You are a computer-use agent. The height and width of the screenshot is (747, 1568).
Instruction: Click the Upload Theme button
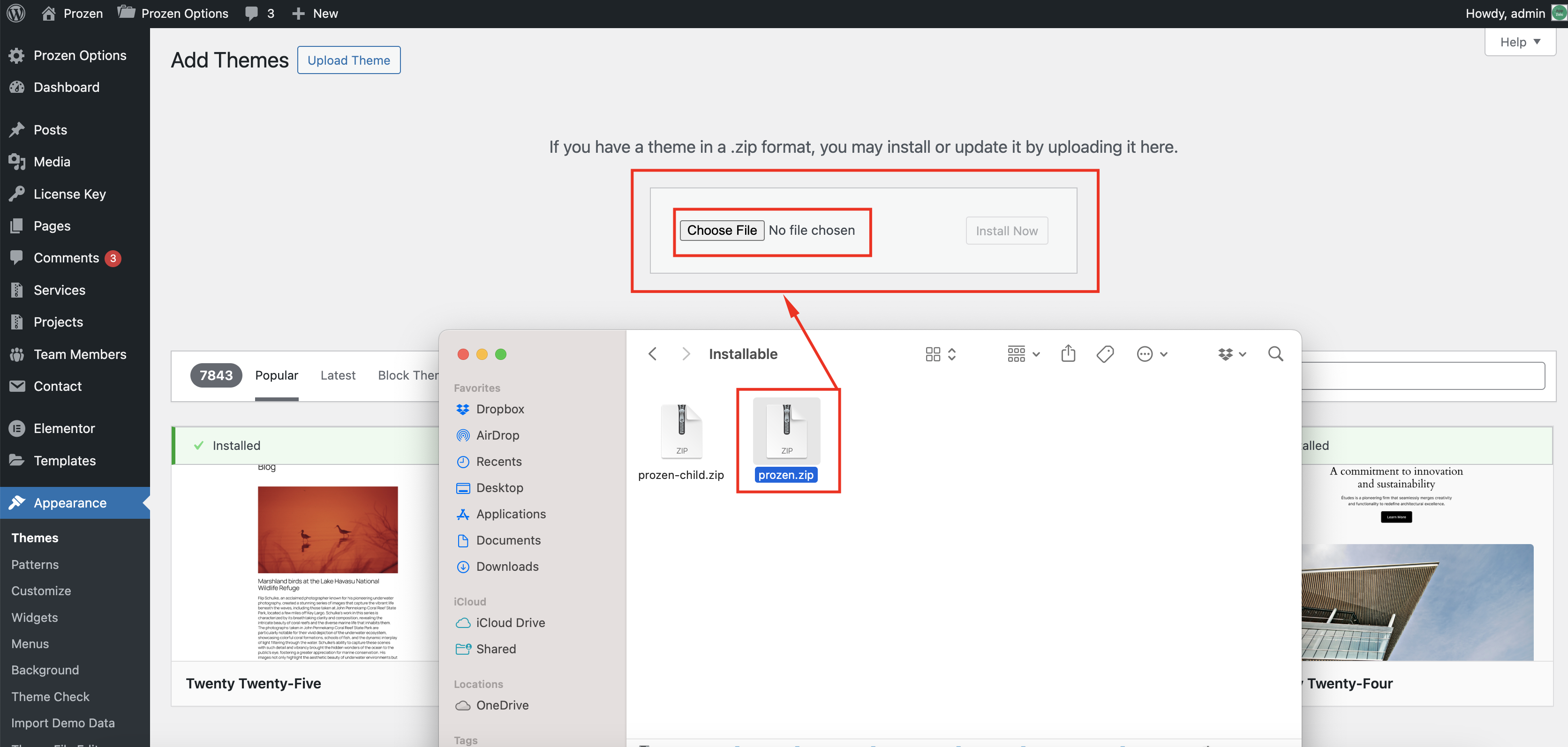(349, 60)
